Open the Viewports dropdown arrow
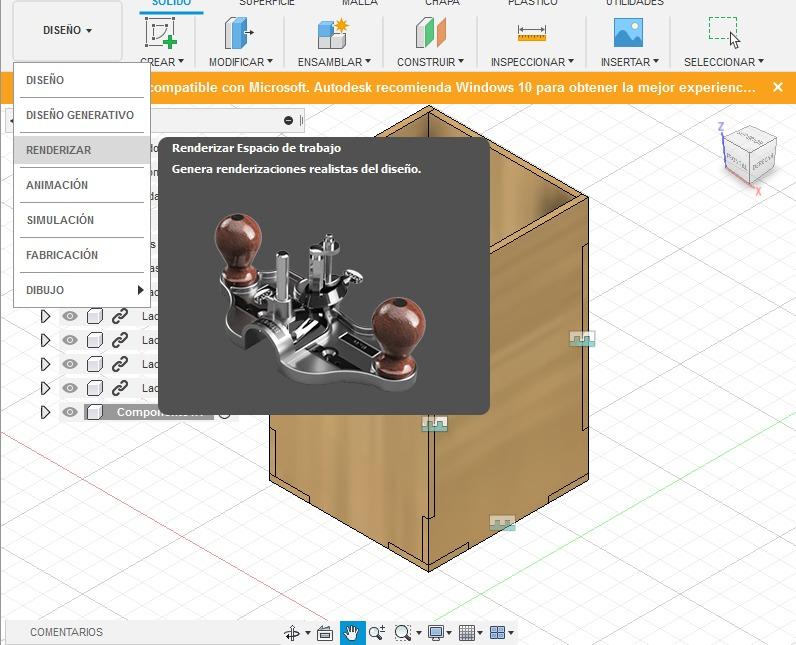This screenshot has width=796, height=645. point(511,633)
